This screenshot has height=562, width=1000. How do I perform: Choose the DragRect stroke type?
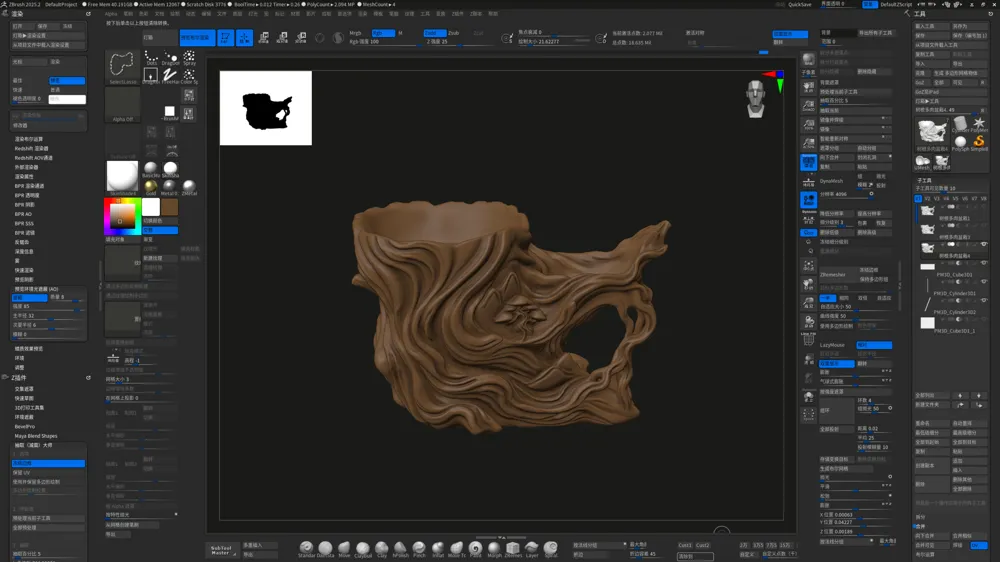pos(151,77)
